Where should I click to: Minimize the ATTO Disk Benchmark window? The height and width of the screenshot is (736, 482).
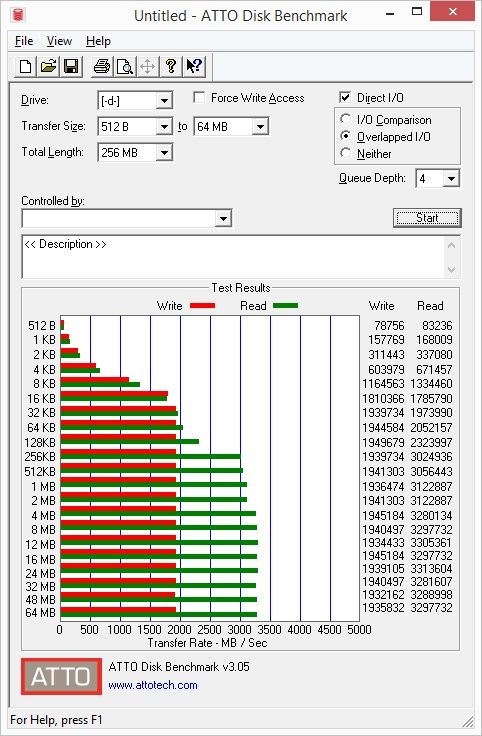point(390,13)
